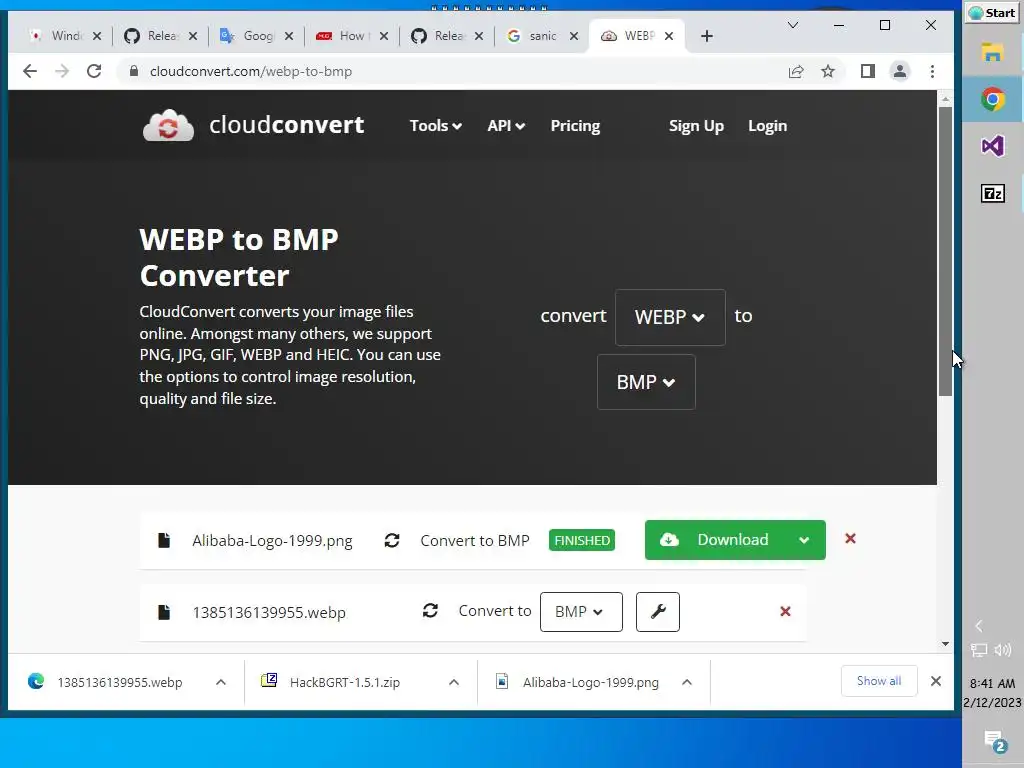Expand the Tools menu
1024x768 pixels.
[x=436, y=125]
